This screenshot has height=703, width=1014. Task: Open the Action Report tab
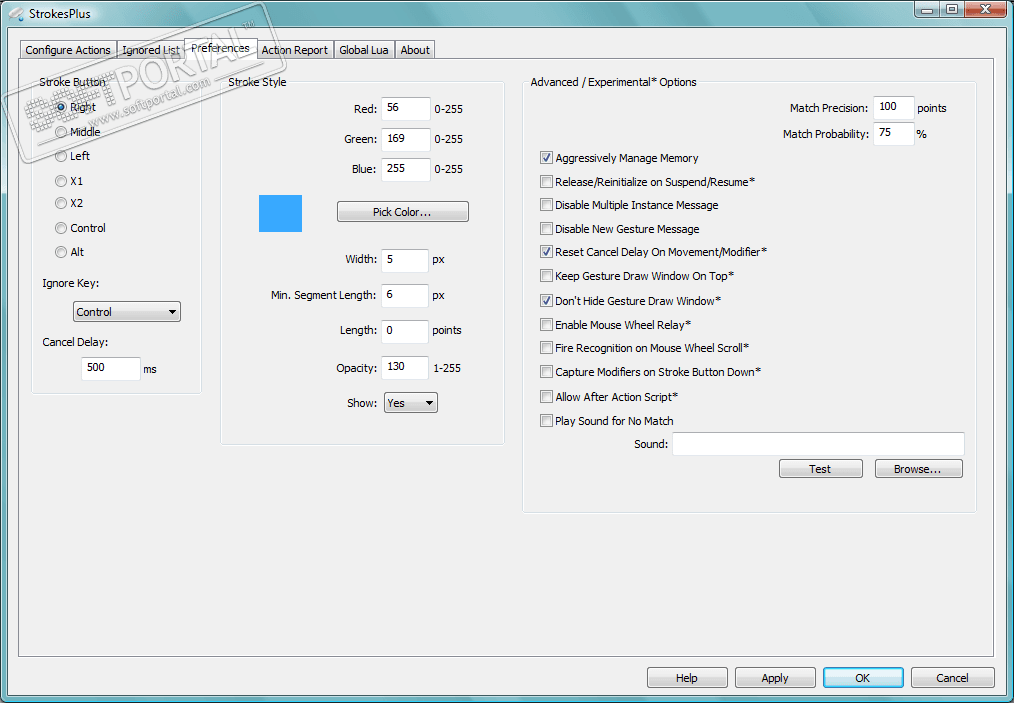pyautogui.click(x=294, y=50)
